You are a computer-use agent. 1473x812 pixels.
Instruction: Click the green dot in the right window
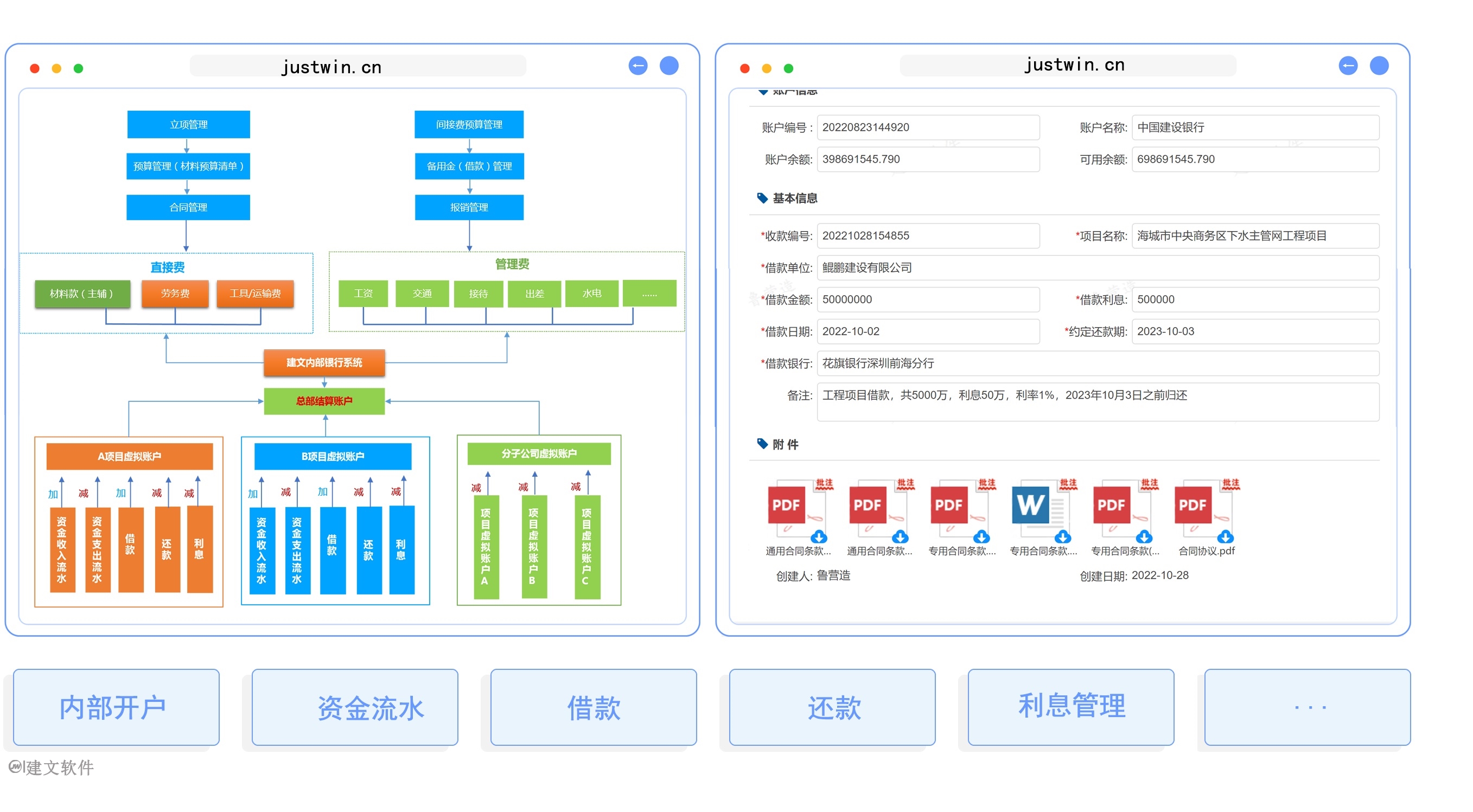[788, 69]
